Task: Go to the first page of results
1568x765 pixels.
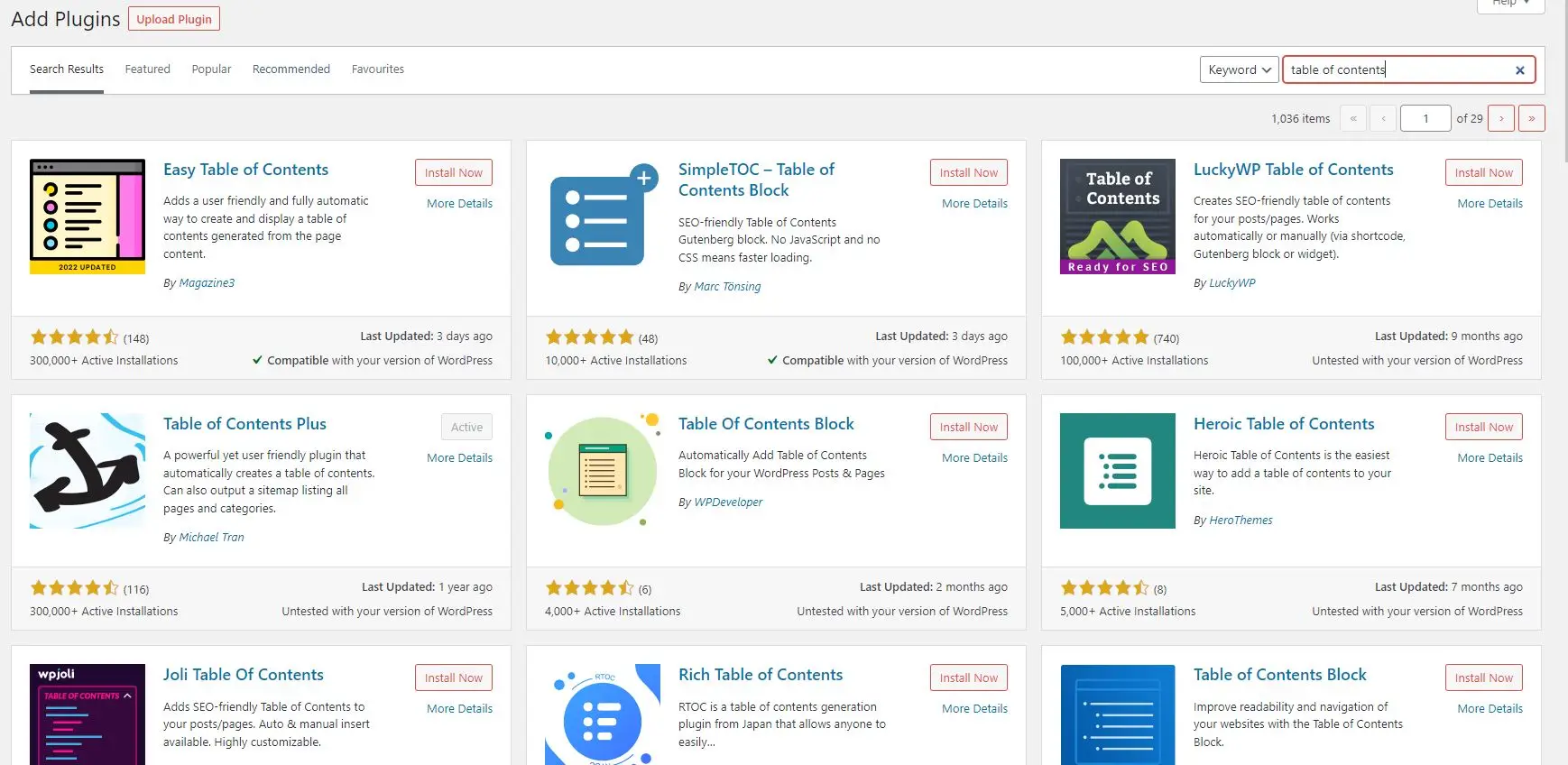Action: point(1353,118)
